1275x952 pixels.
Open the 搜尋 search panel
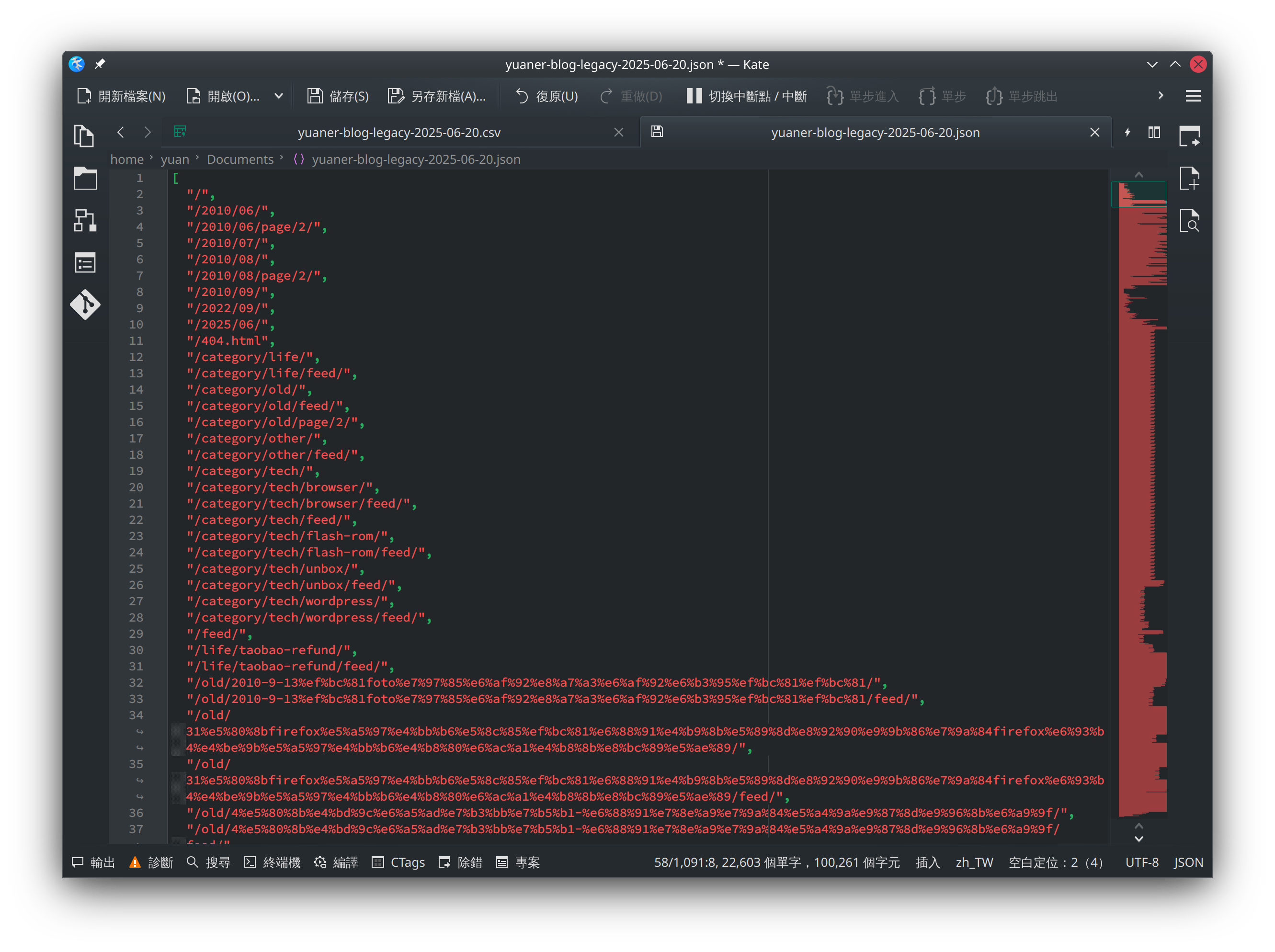(x=209, y=862)
